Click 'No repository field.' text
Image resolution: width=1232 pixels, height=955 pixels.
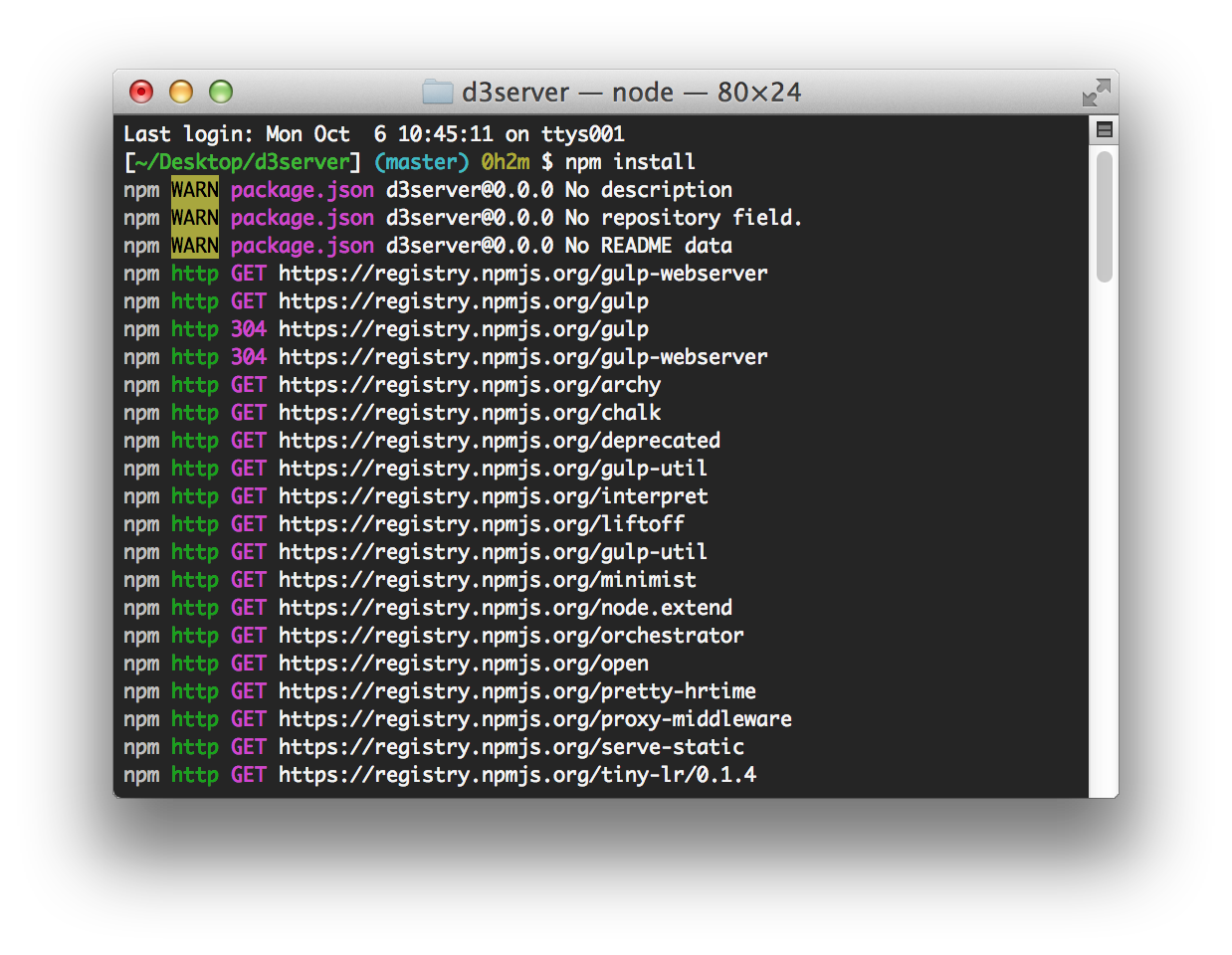click(684, 218)
